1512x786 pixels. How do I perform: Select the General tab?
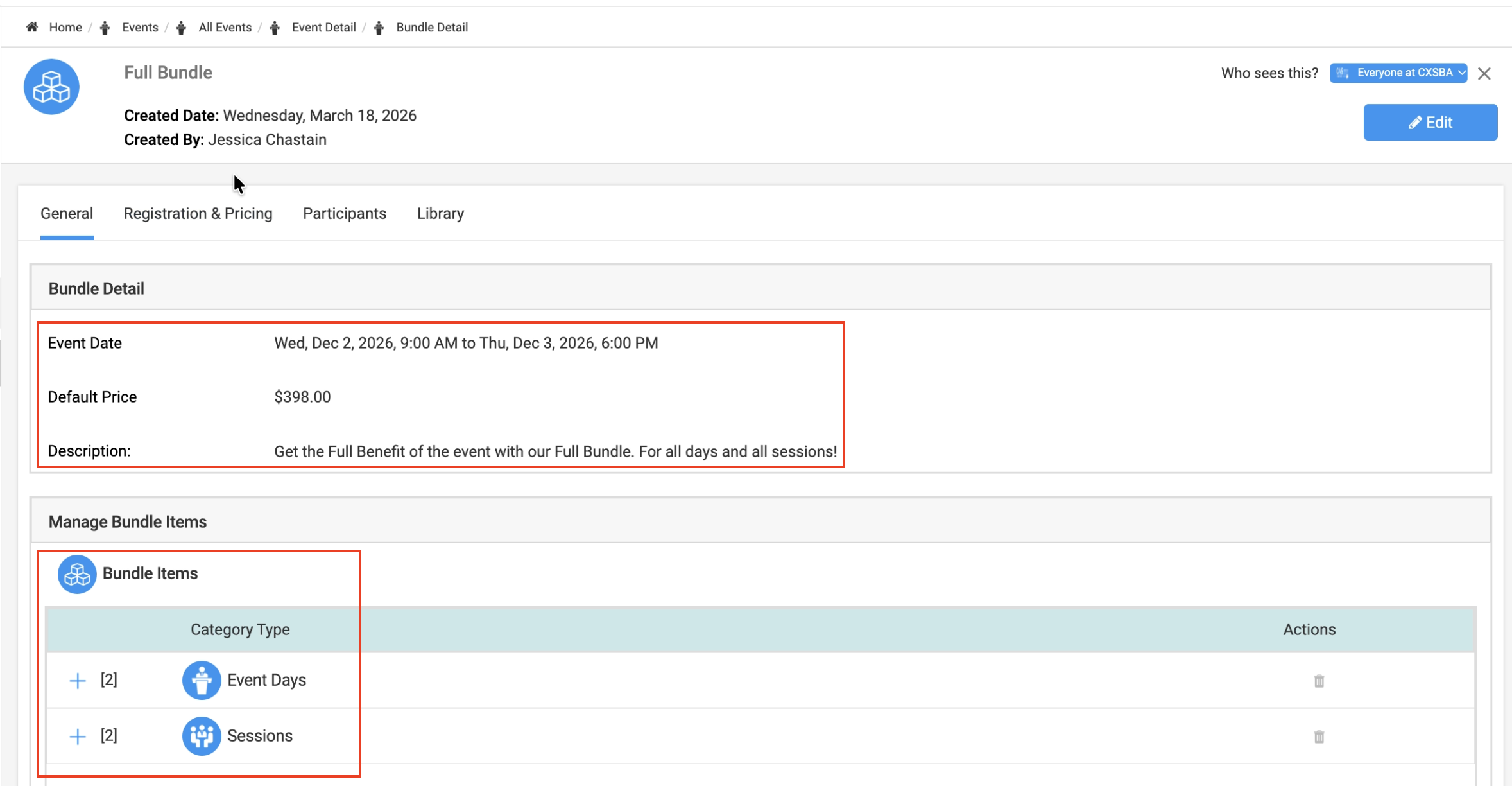[67, 214]
